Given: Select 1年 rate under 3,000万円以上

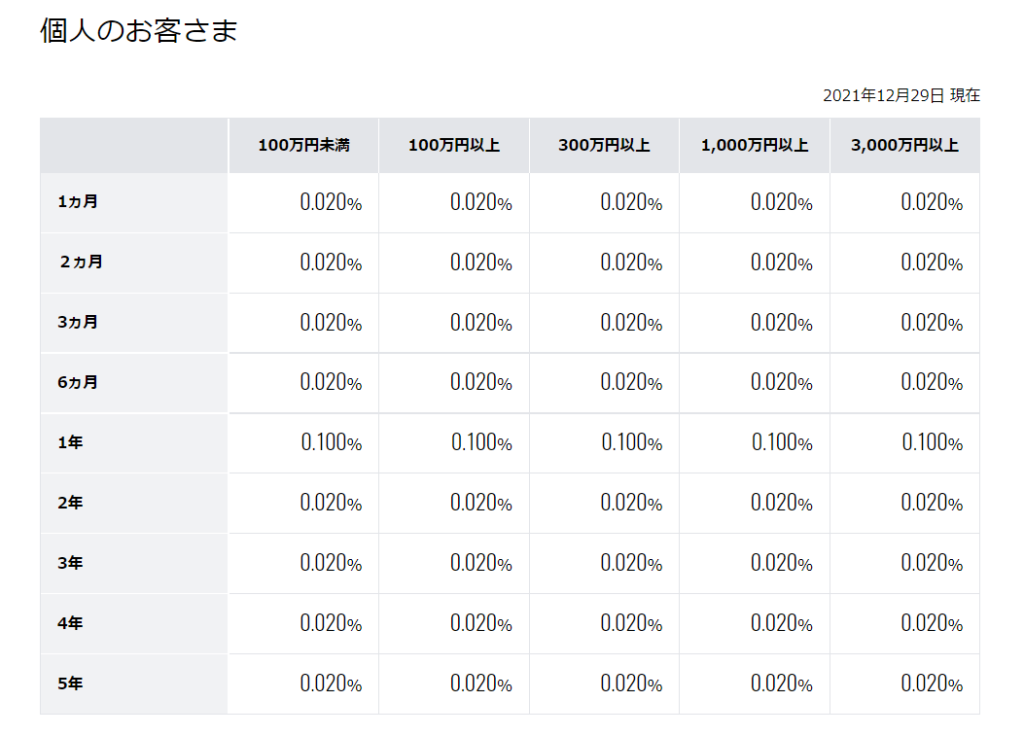Looking at the screenshot, I should (x=932, y=443).
